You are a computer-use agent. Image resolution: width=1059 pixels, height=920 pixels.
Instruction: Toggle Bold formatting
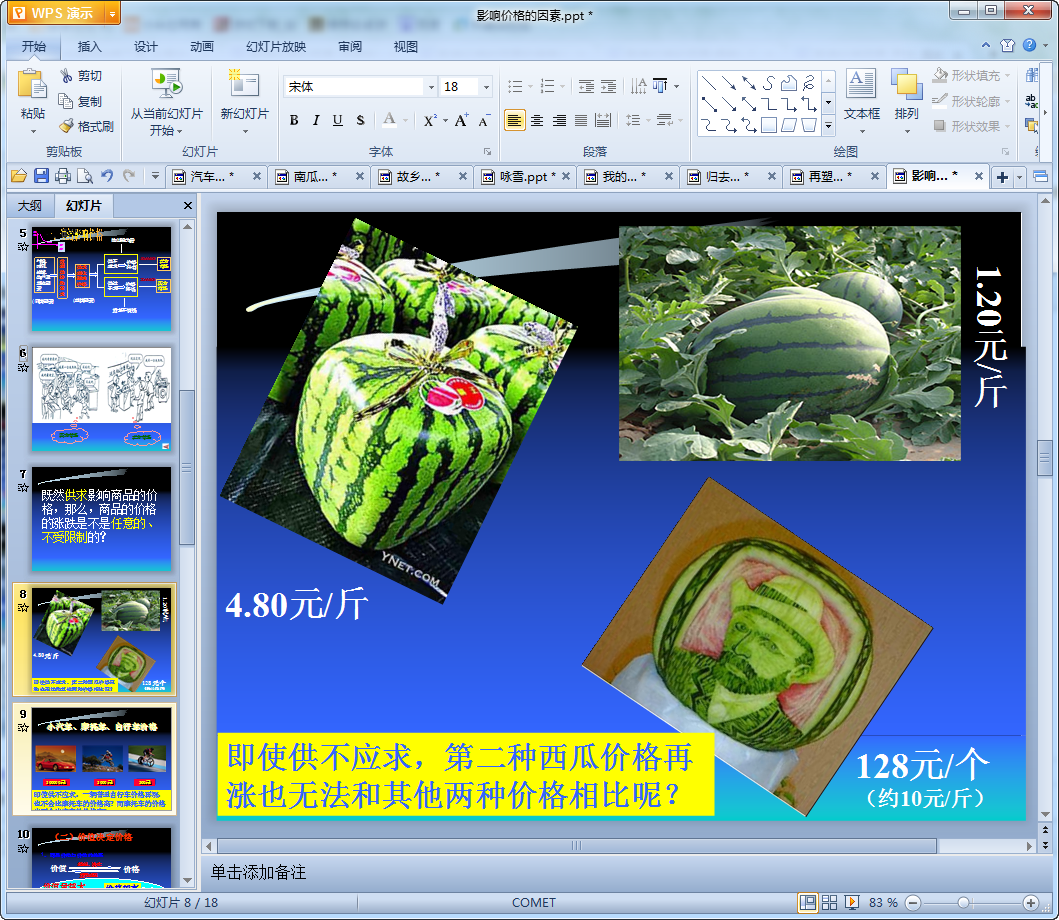coord(294,120)
